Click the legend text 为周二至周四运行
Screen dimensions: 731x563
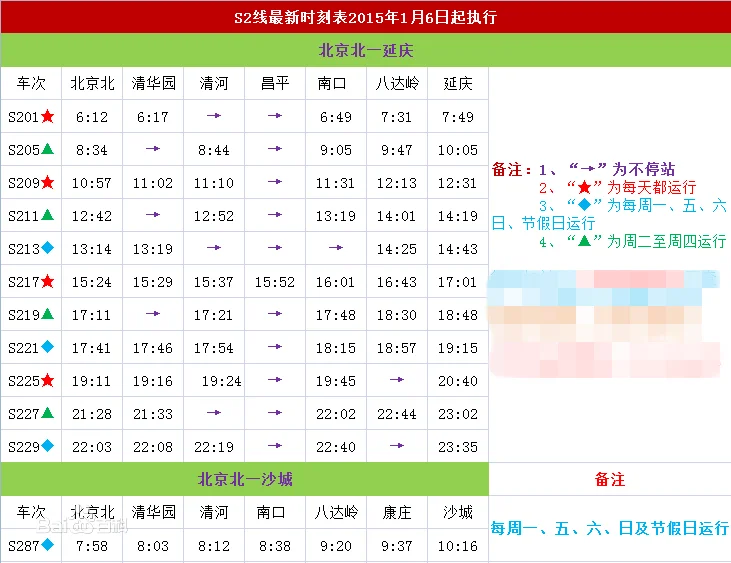click(x=667, y=241)
